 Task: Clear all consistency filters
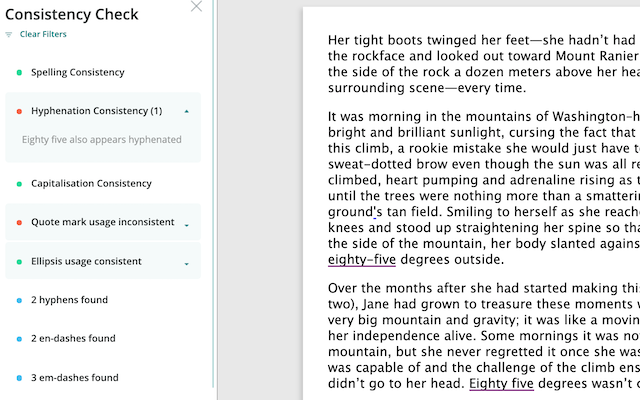43,34
